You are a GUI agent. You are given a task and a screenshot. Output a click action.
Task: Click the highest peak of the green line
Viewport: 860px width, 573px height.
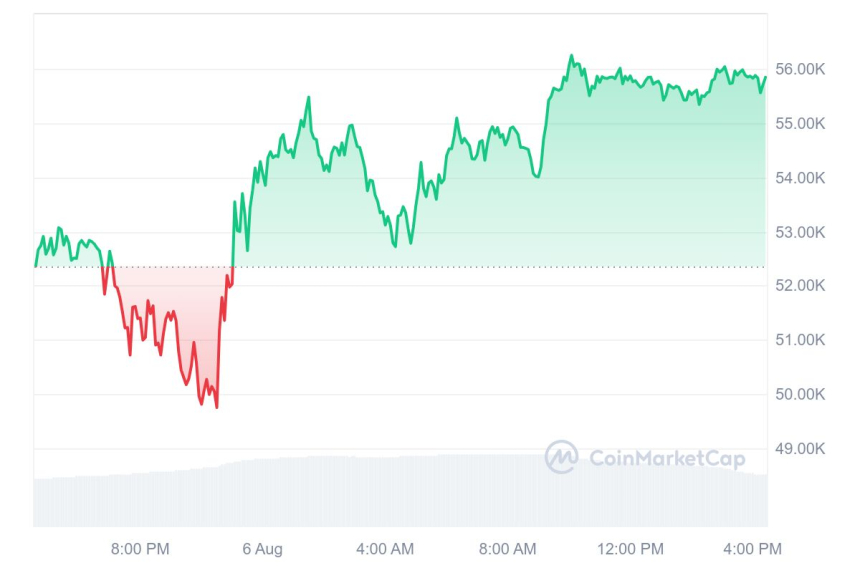click(571, 56)
